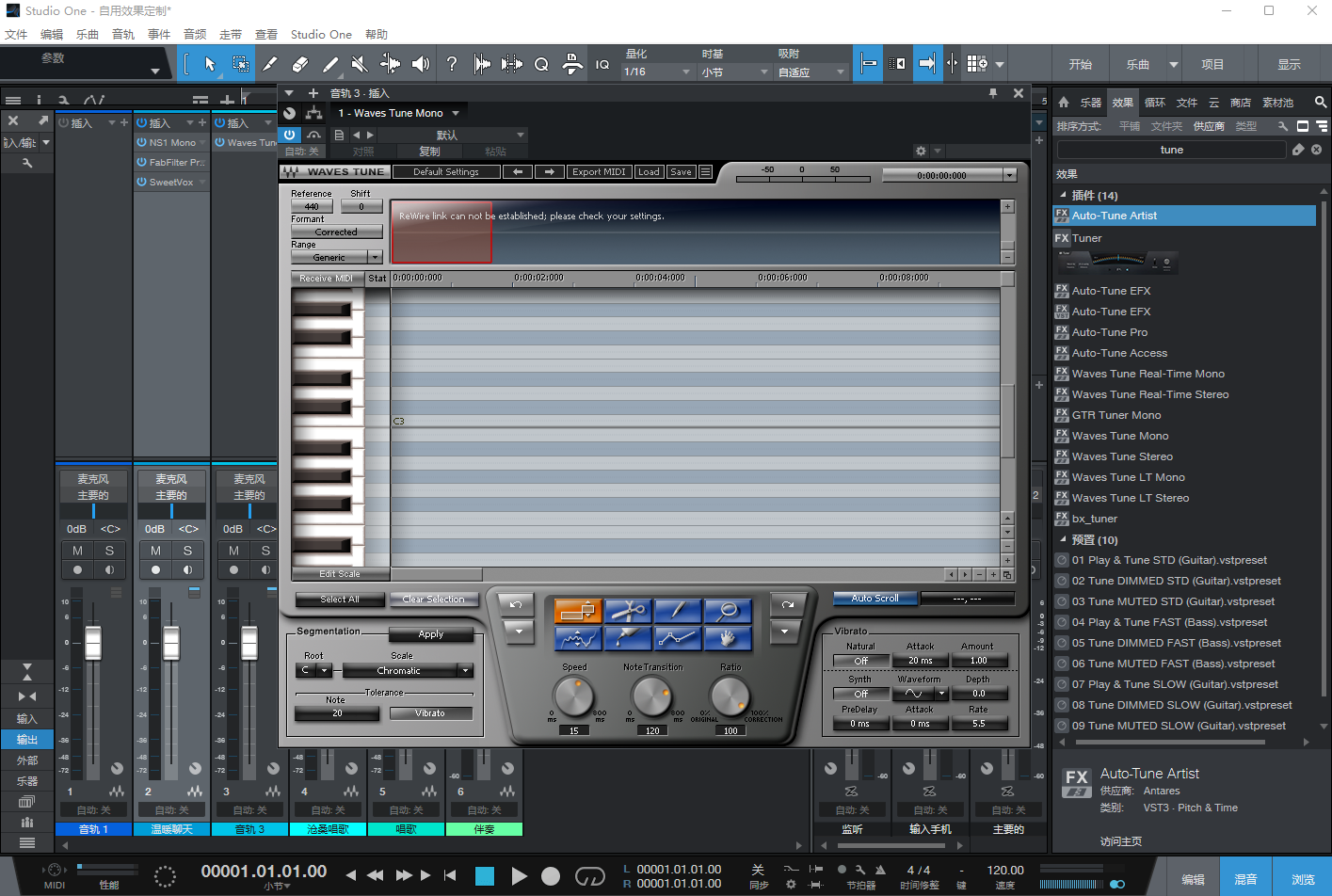
Task: Open the Studio One menu
Action: 321,34
